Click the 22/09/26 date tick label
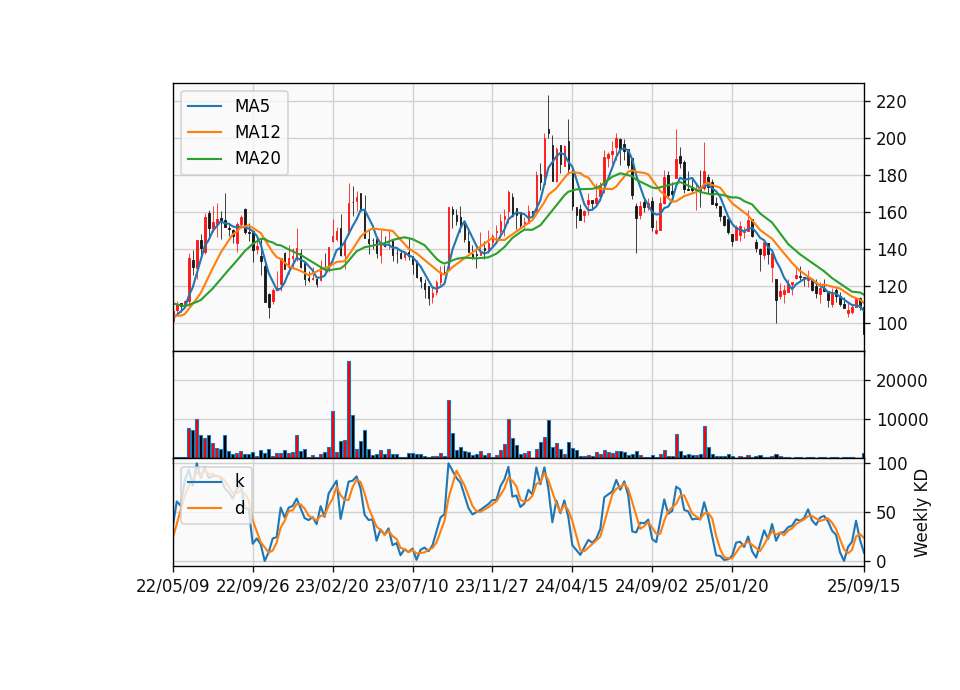 click(253, 586)
